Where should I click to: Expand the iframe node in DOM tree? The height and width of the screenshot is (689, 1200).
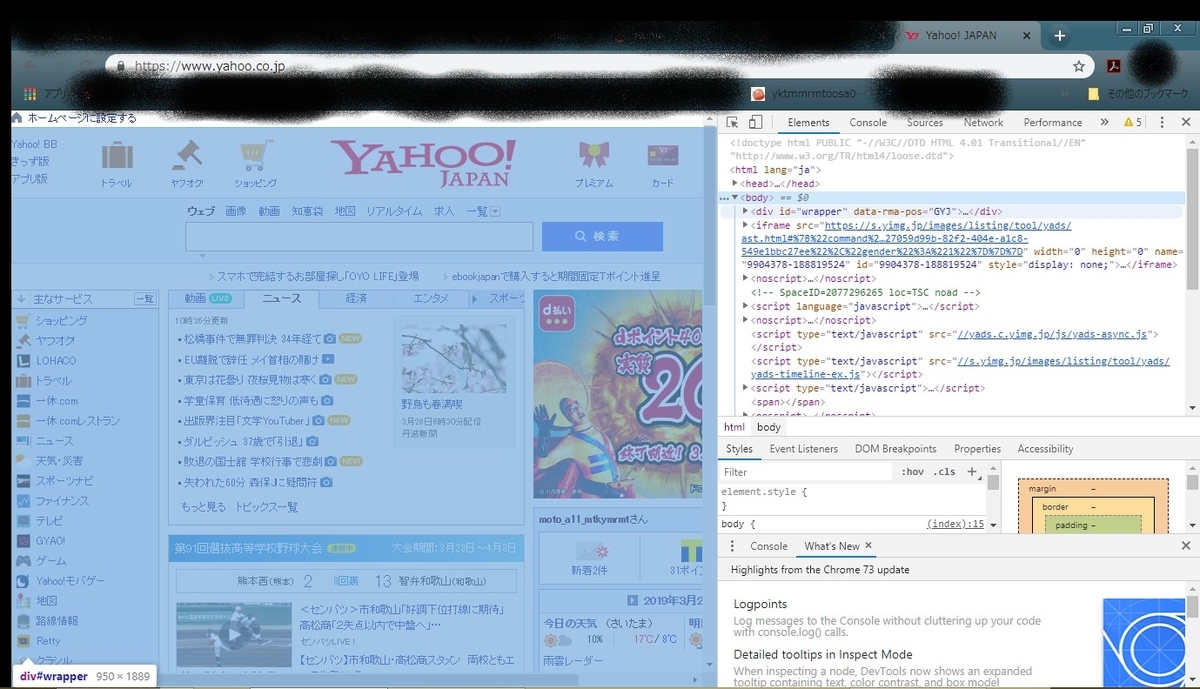point(745,225)
